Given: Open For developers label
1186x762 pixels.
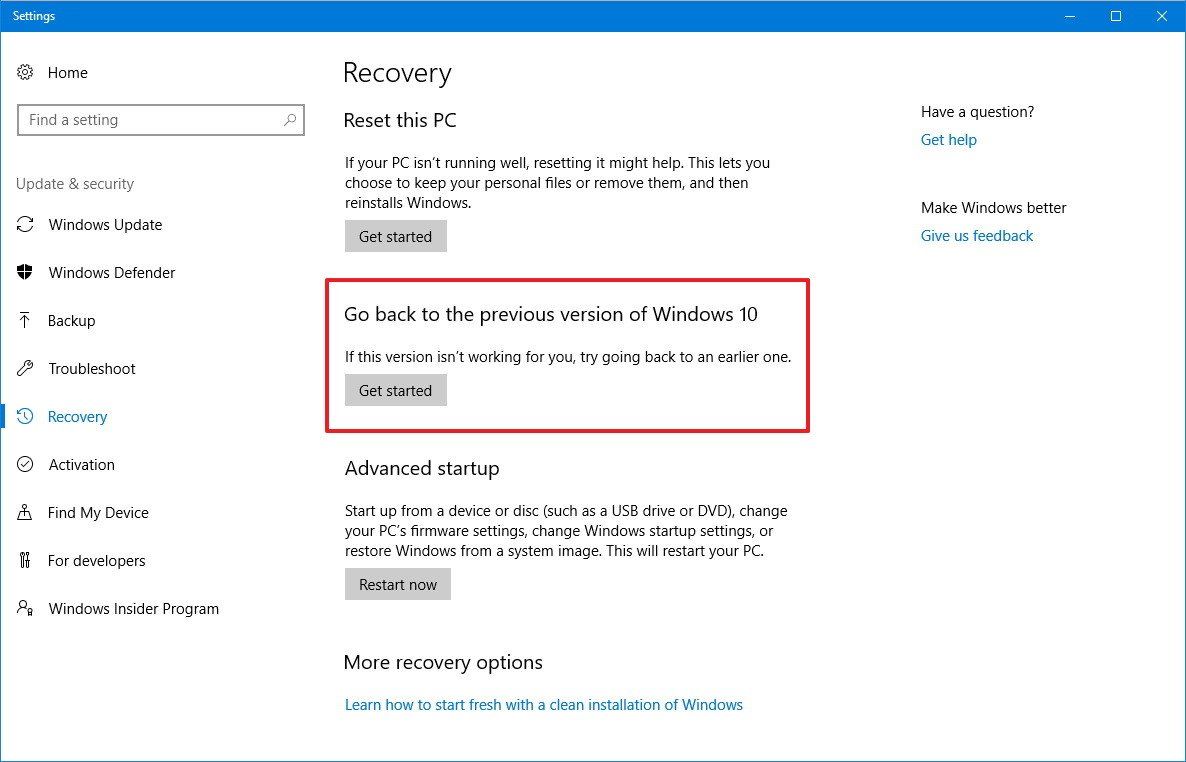Looking at the screenshot, I should click(x=96, y=561).
